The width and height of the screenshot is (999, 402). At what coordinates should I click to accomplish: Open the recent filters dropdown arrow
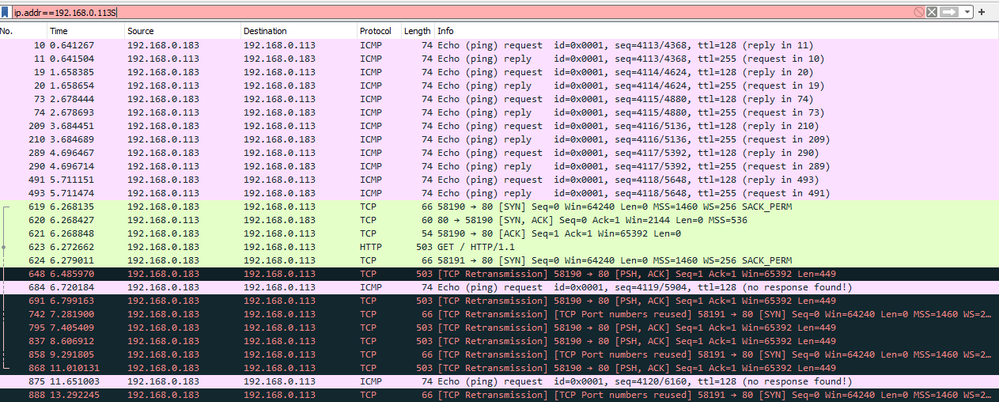tap(967, 12)
